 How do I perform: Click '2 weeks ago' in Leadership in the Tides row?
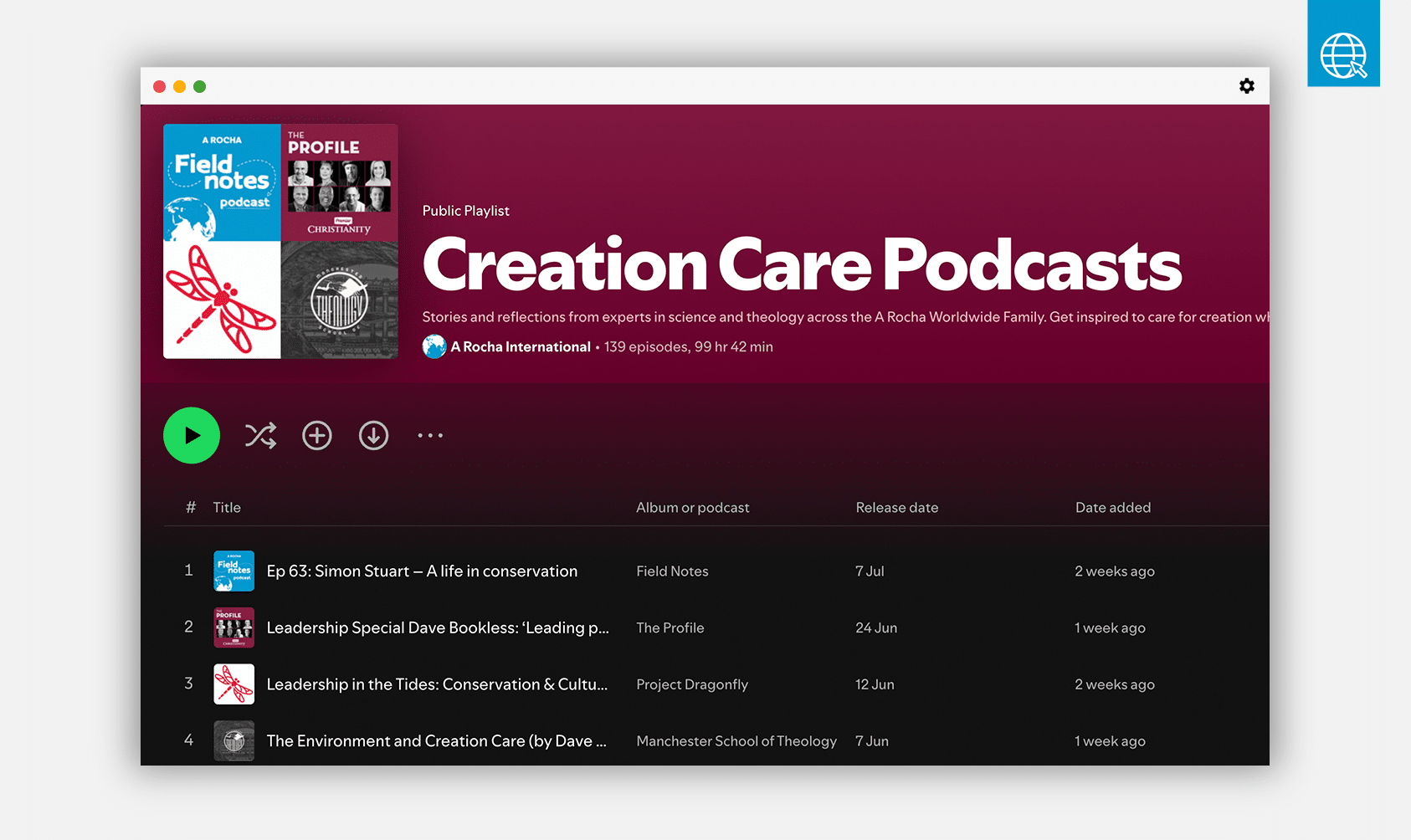pos(1115,684)
